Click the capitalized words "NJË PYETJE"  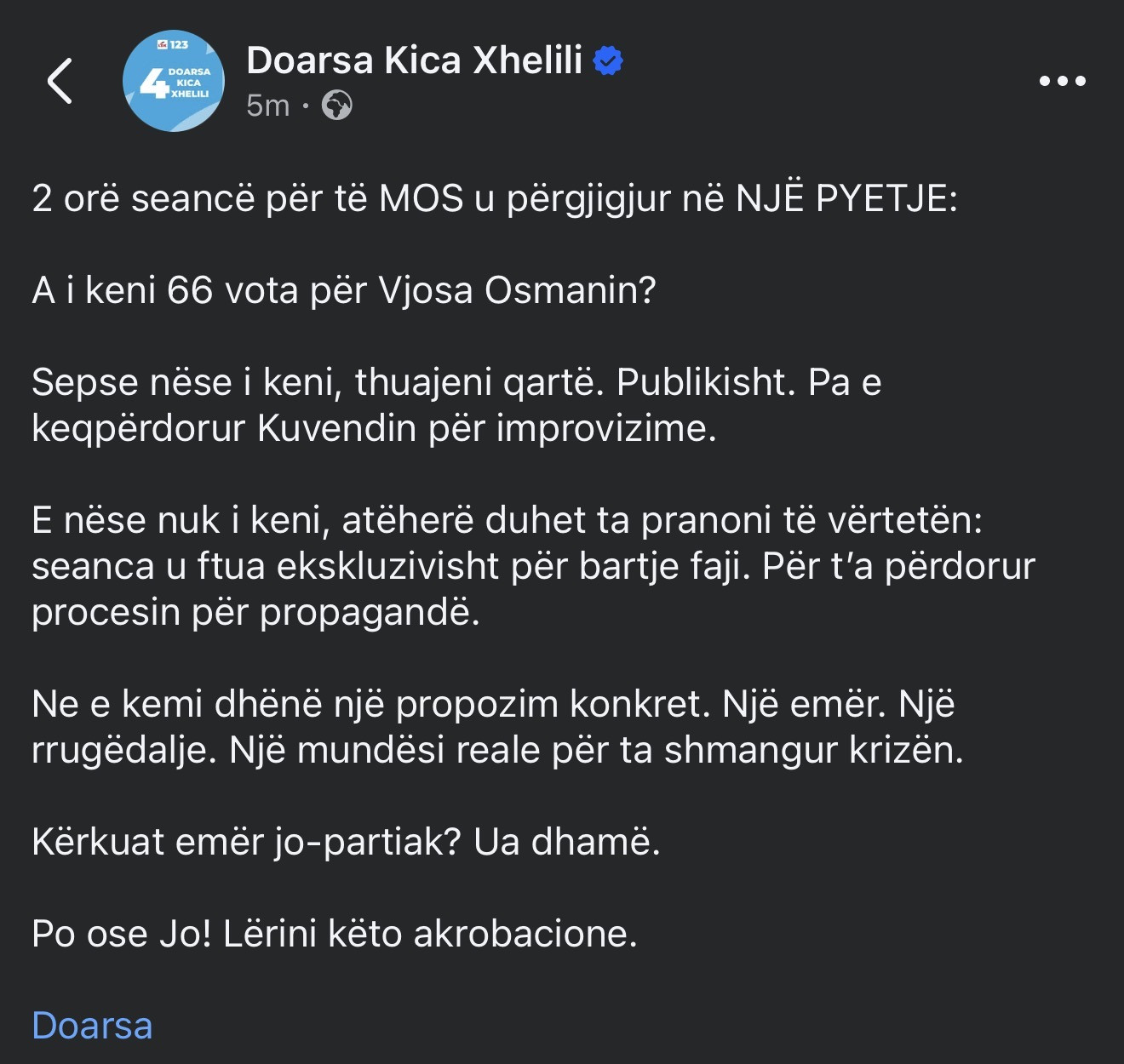coord(846,198)
